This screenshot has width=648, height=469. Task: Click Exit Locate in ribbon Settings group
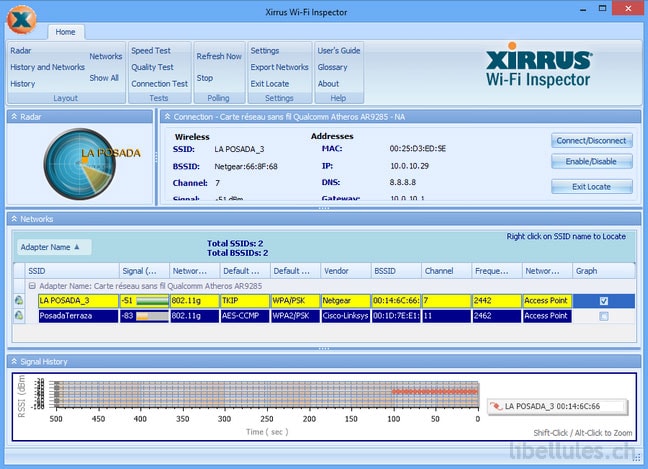[270, 84]
